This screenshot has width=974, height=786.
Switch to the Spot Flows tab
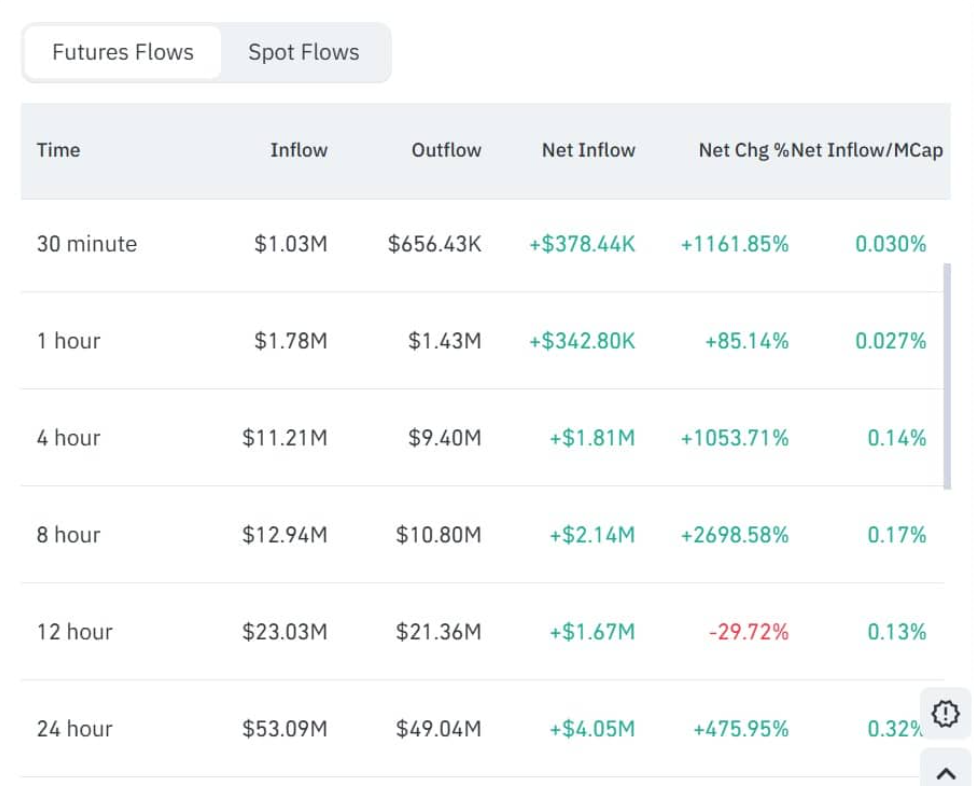(x=303, y=52)
